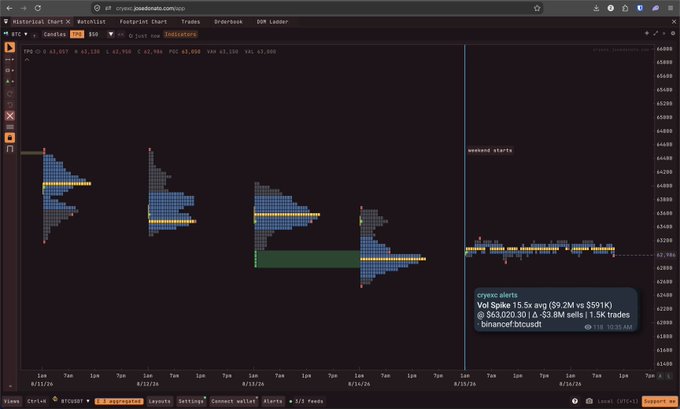Image resolution: width=680 pixels, height=409 pixels.
Task: Click the 62,986 current price label on axis
Action: [665, 255]
